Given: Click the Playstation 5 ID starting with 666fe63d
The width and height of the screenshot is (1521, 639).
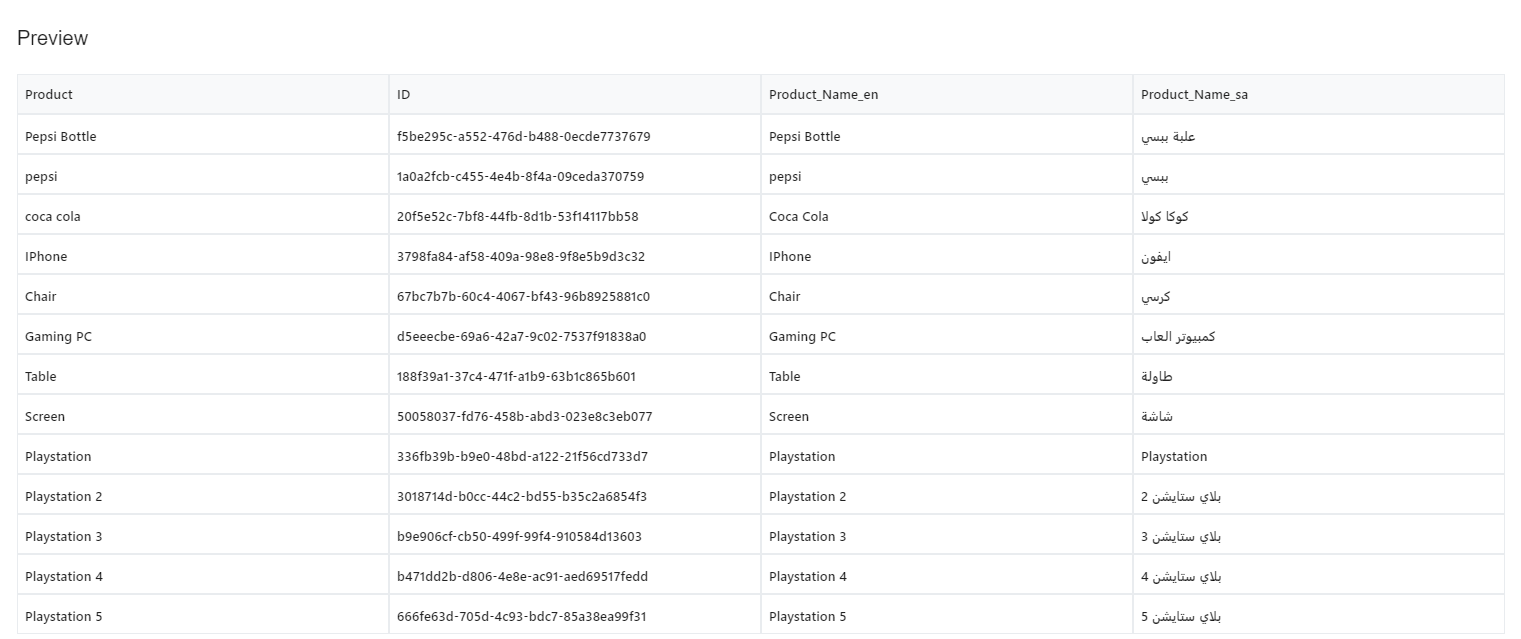Looking at the screenshot, I should 521,617.
